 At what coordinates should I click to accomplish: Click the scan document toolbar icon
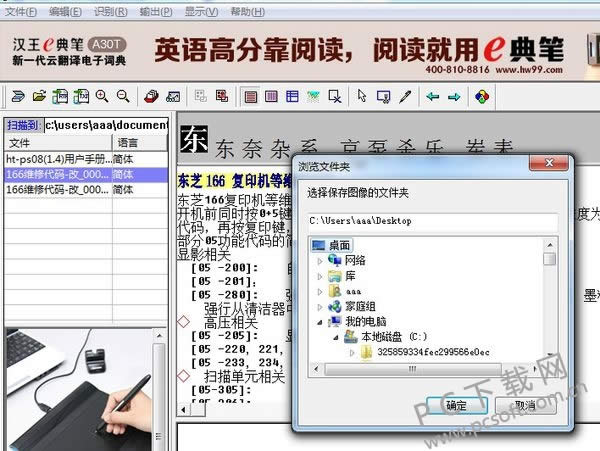(x=18, y=96)
